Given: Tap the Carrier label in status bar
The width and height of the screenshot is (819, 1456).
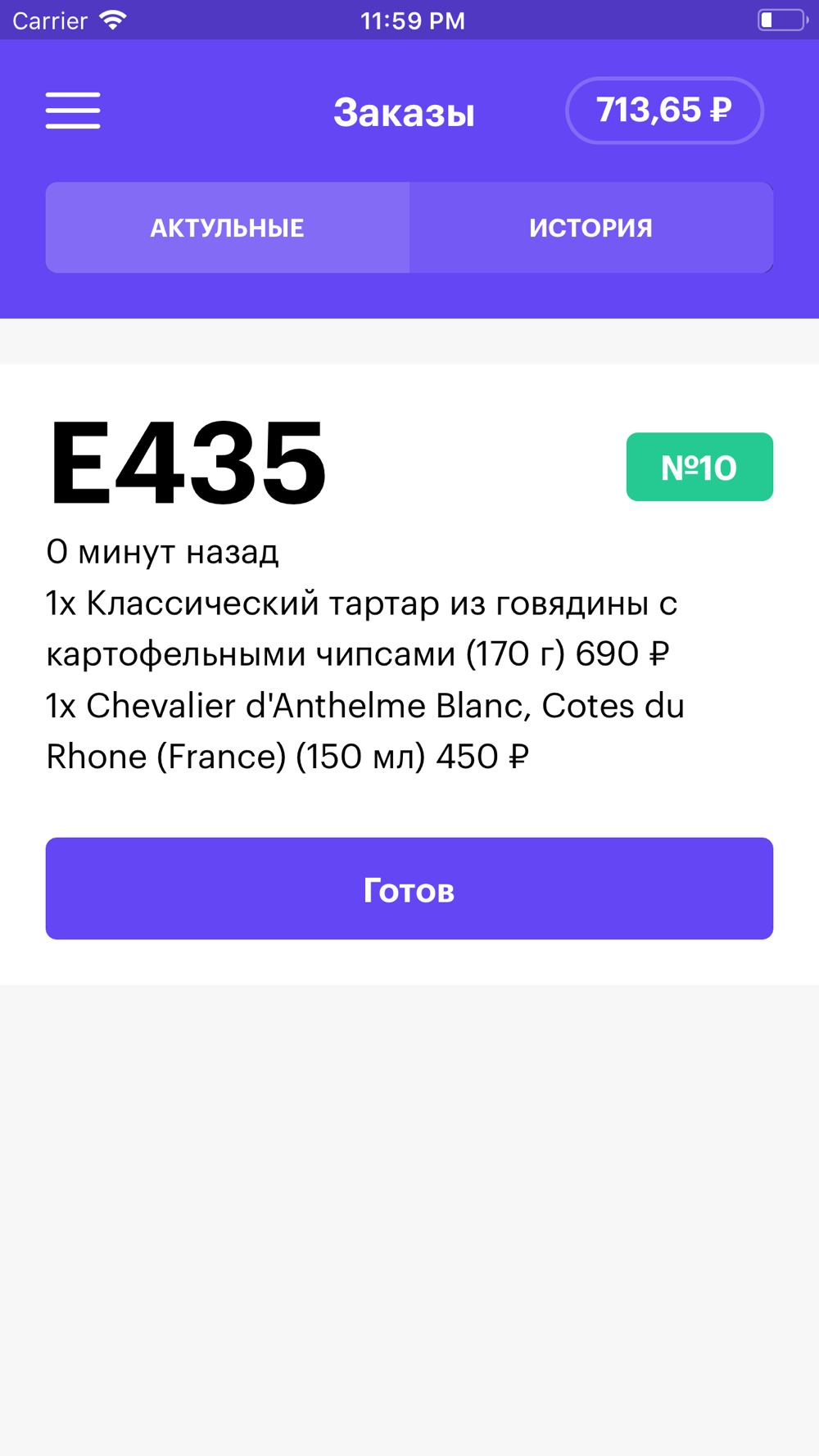Looking at the screenshot, I should click(50, 20).
